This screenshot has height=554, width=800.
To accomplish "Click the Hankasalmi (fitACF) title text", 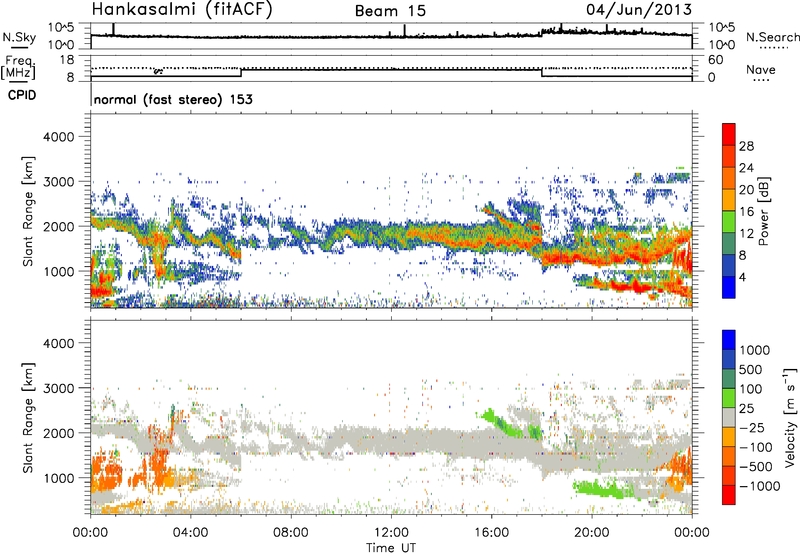I will 182,10.
